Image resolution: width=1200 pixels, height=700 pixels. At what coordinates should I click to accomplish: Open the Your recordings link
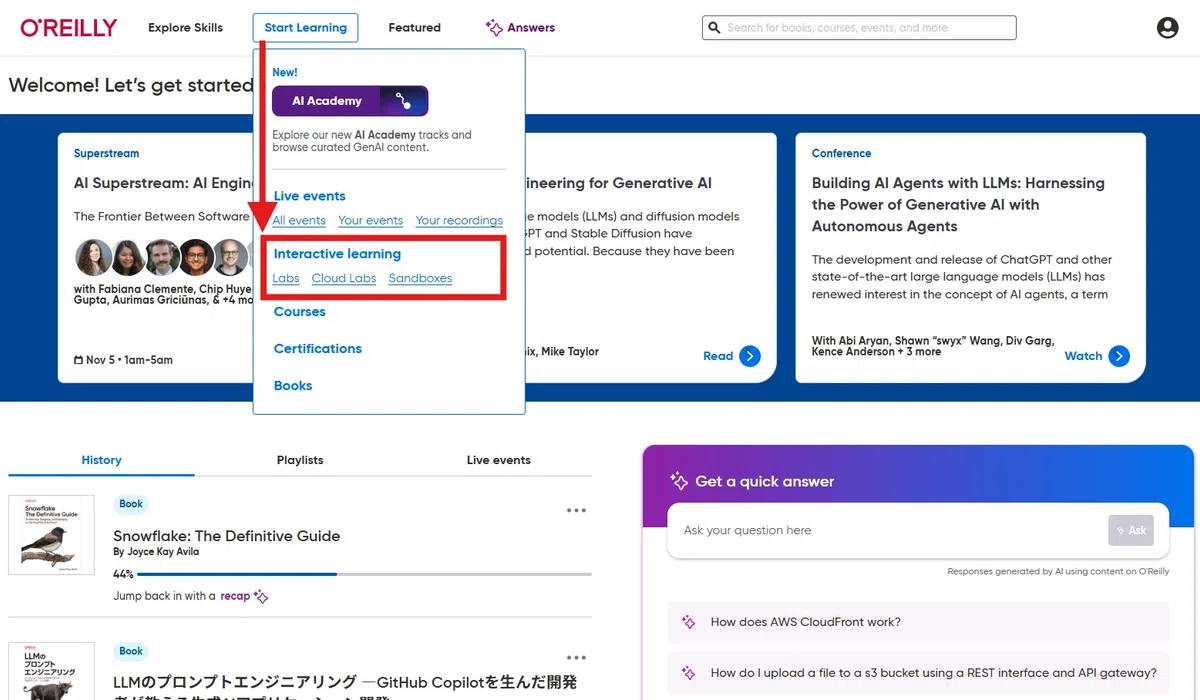(x=459, y=221)
